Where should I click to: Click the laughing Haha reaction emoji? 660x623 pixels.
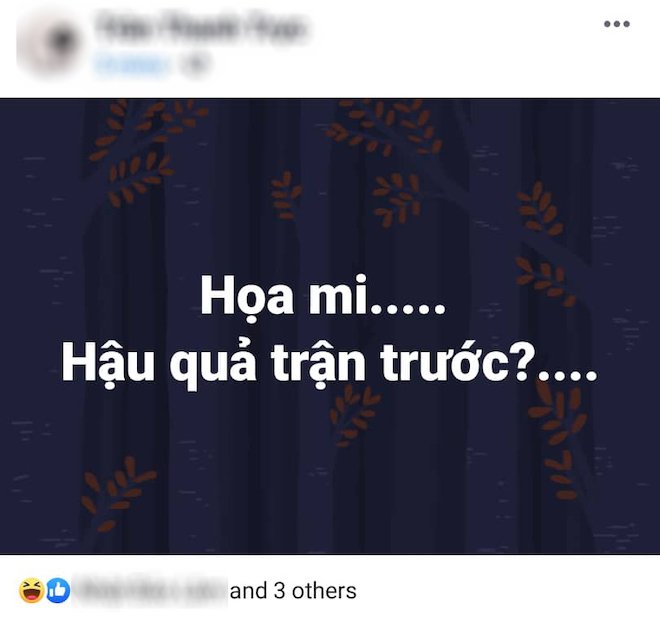coord(32,591)
